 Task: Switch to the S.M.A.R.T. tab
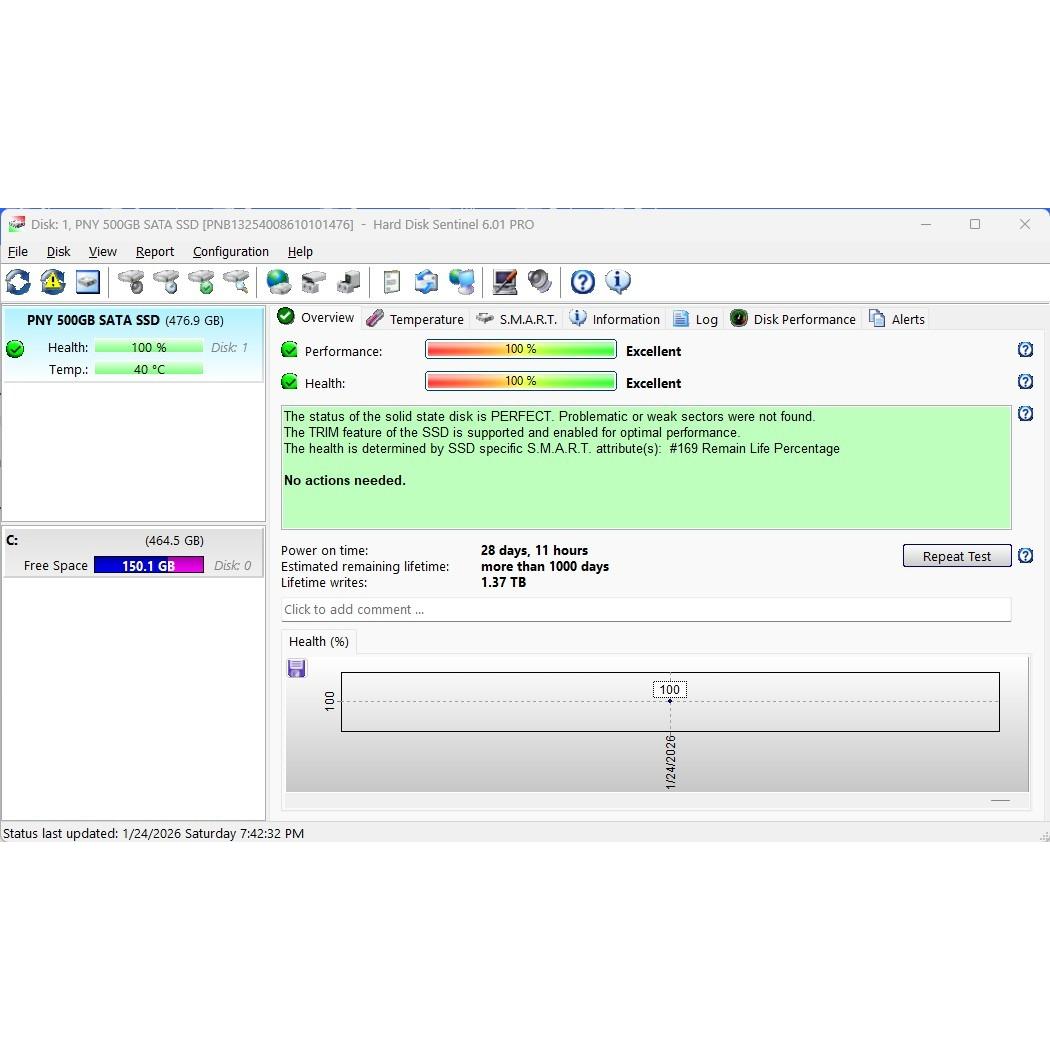[516, 319]
